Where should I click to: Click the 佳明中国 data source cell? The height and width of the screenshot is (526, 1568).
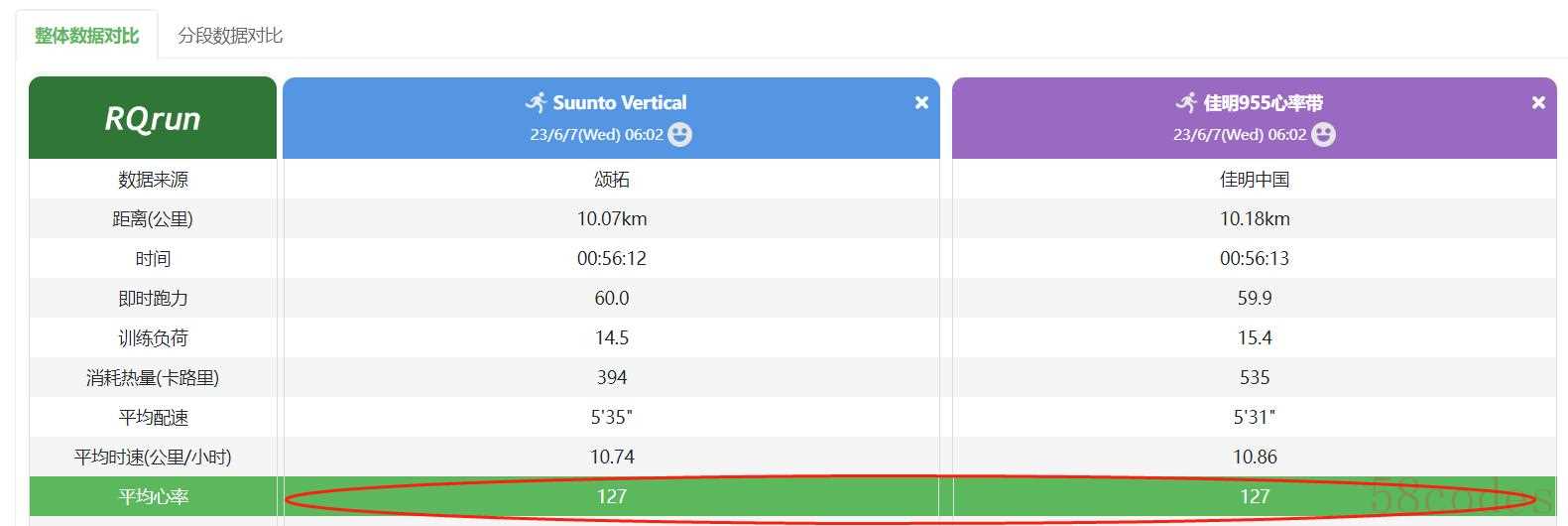[x=1254, y=180]
